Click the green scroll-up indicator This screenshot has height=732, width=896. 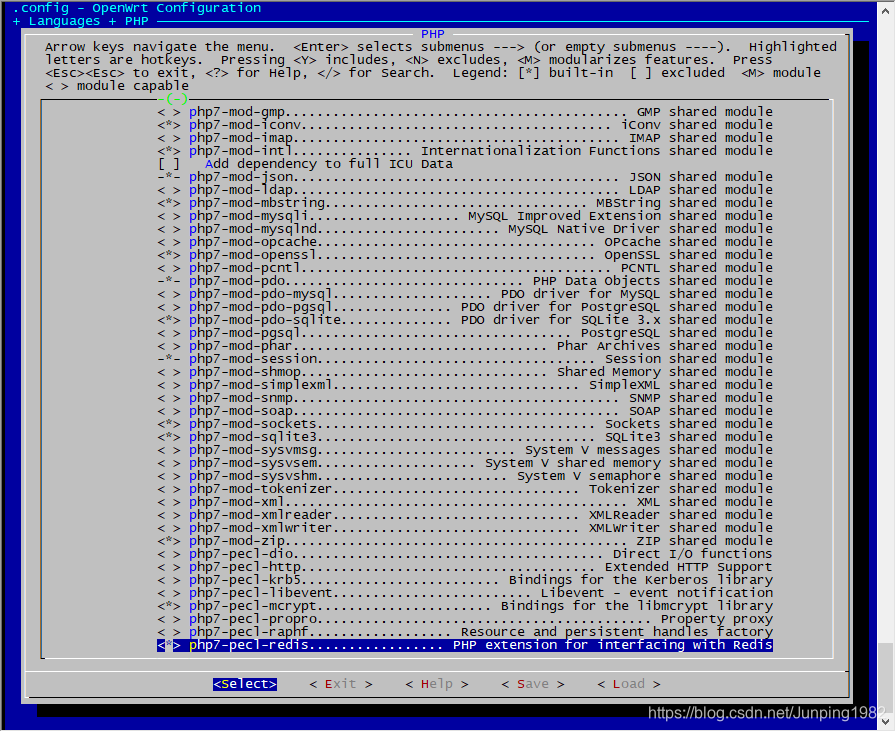coord(173,99)
